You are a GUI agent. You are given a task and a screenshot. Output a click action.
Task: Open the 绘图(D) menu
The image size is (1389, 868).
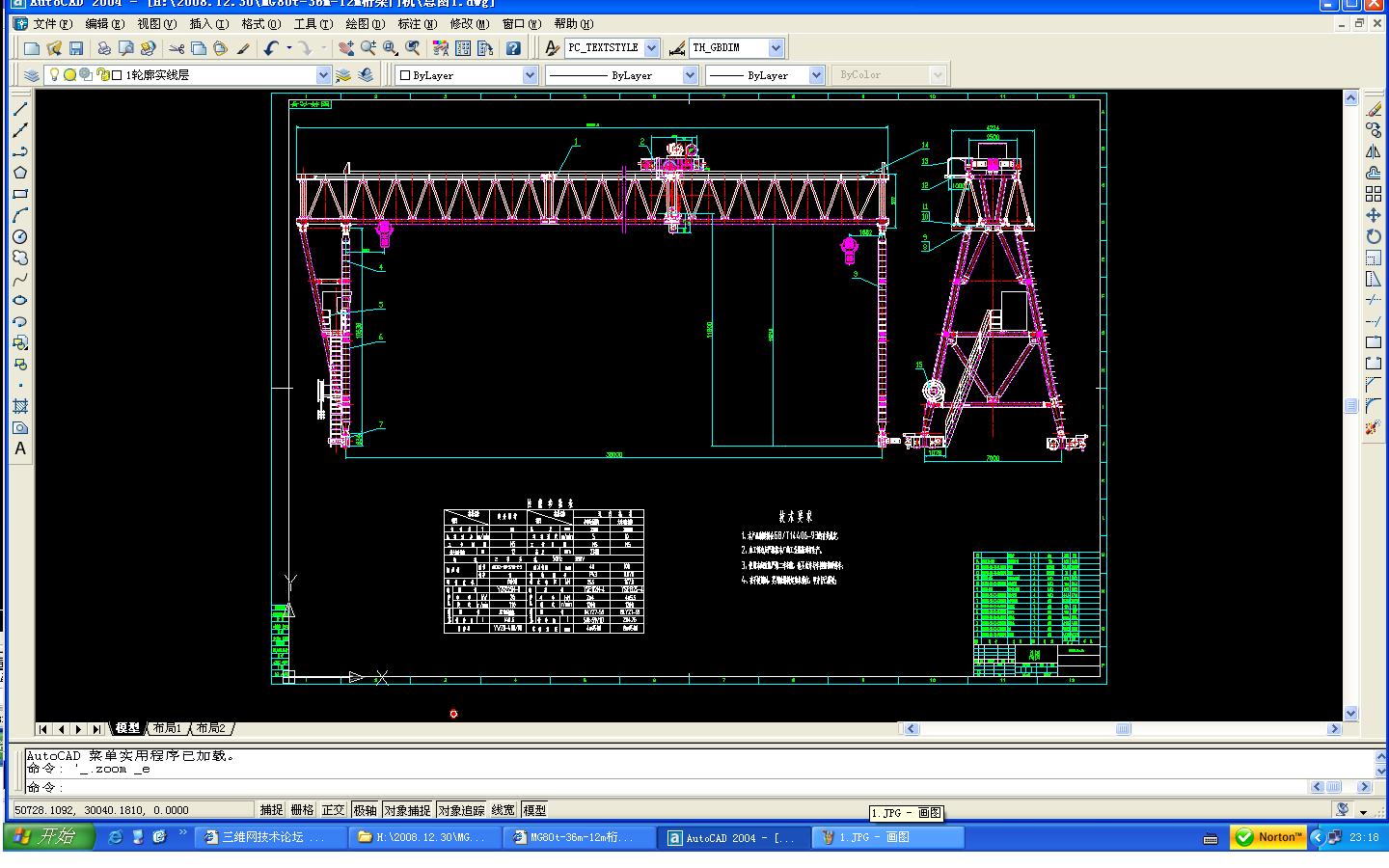[x=364, y=24]
